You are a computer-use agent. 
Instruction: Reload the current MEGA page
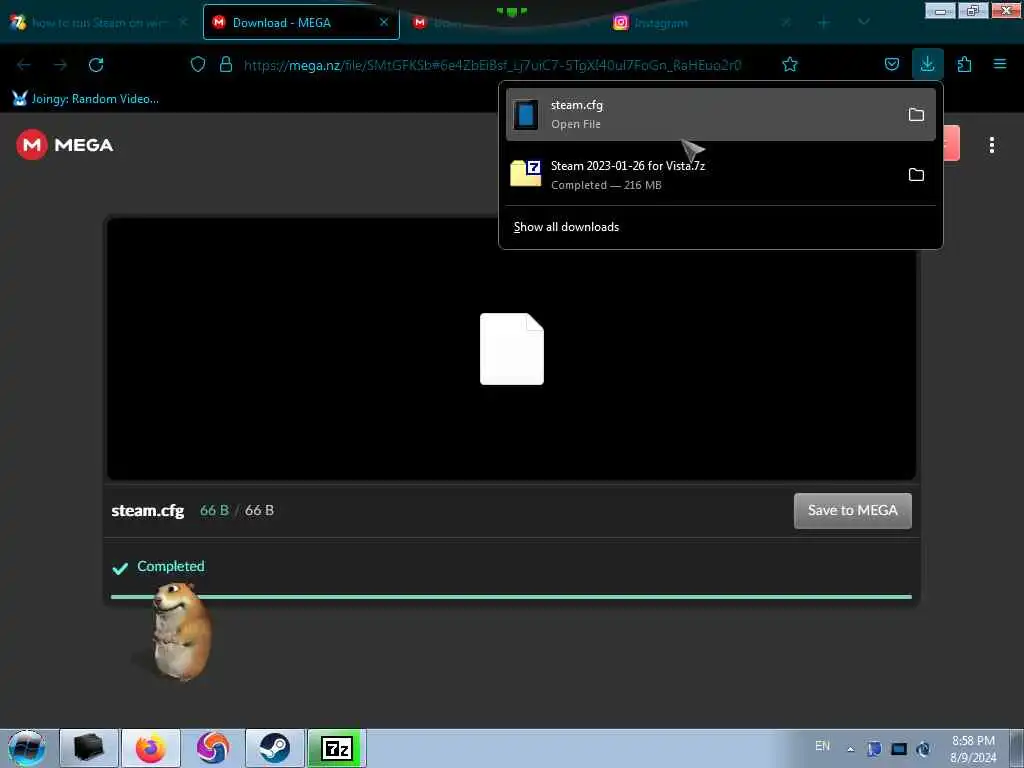(x=96, y=65)
